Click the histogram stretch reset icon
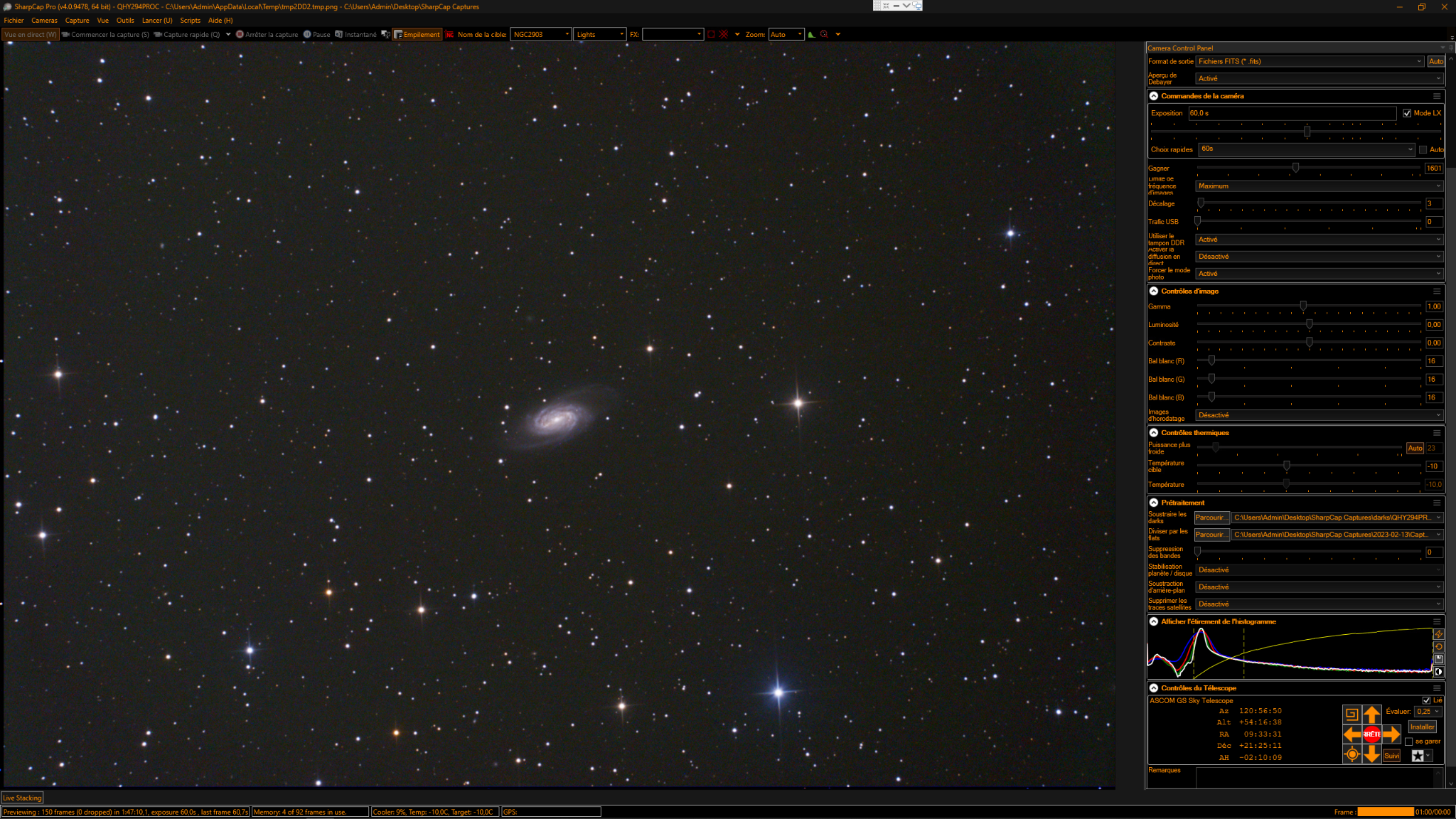The width and height of the screenshot is (1456, 819). coord(1438,647)
